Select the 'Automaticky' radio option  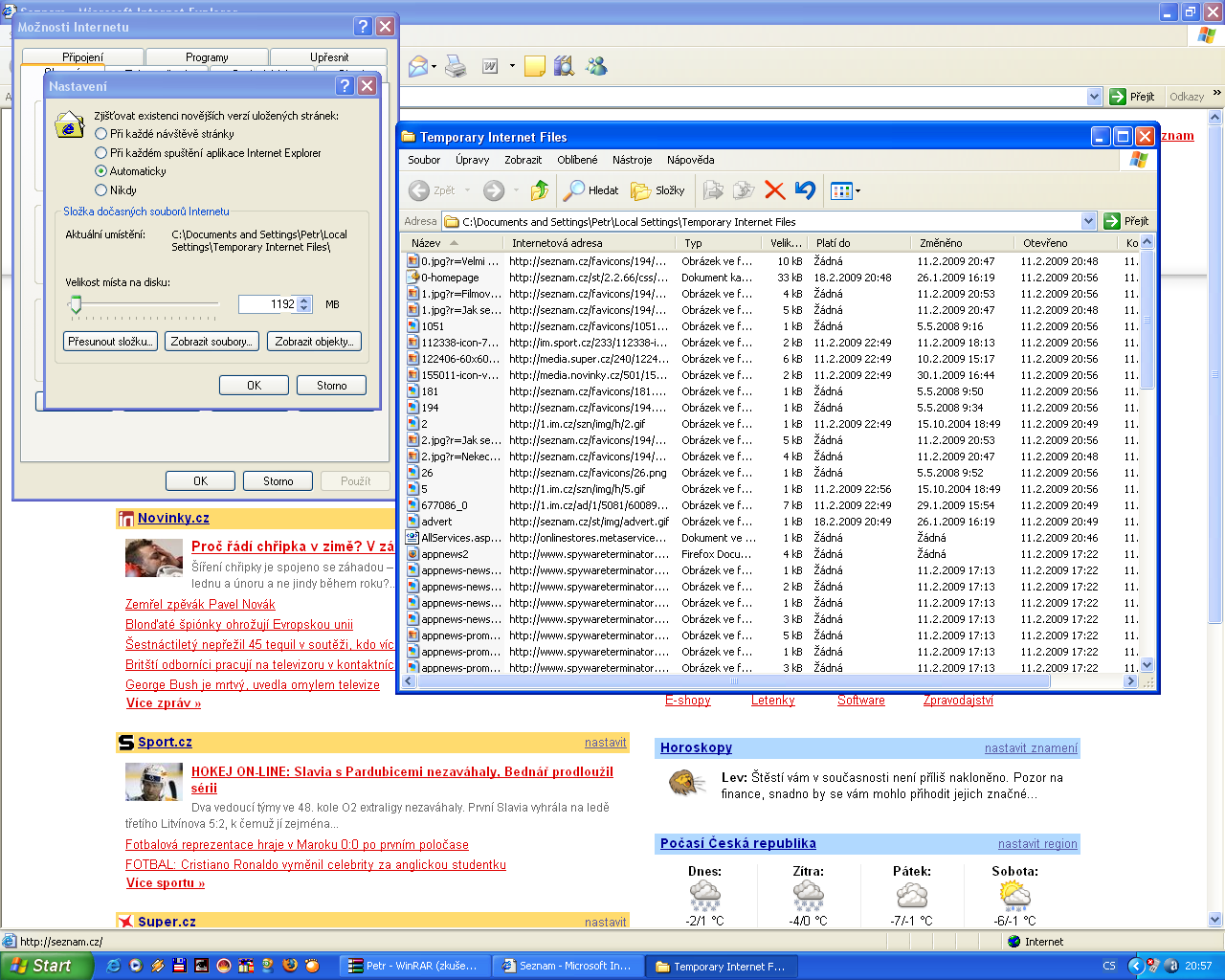coord(101,171)
